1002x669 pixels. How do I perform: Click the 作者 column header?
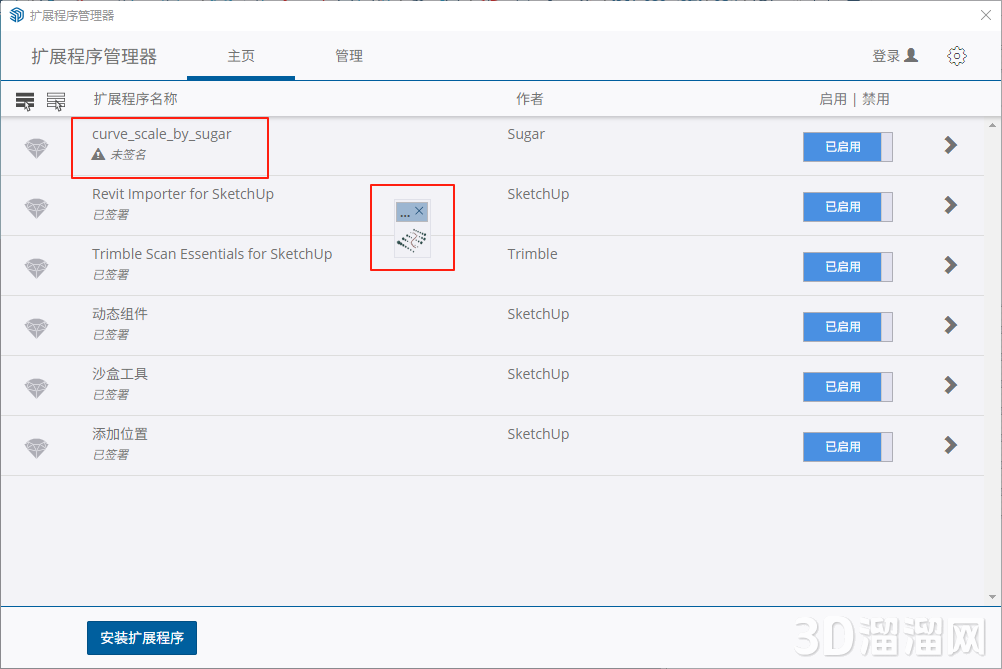(x=530, y=99)
